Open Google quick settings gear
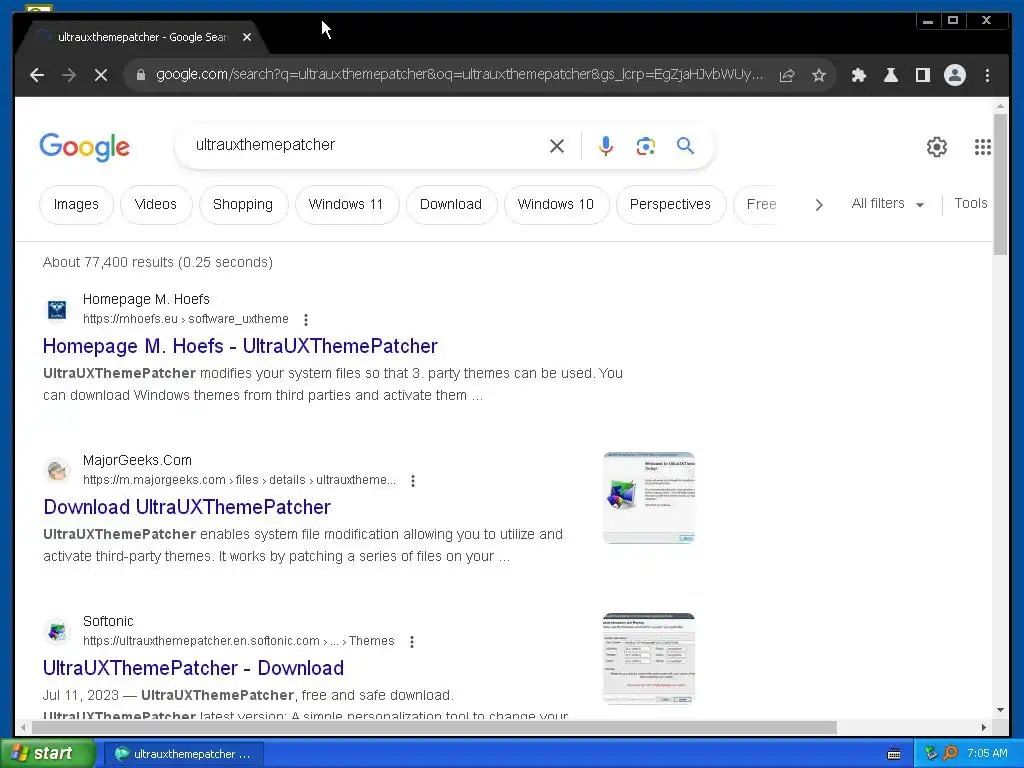 tap(937, 147)
